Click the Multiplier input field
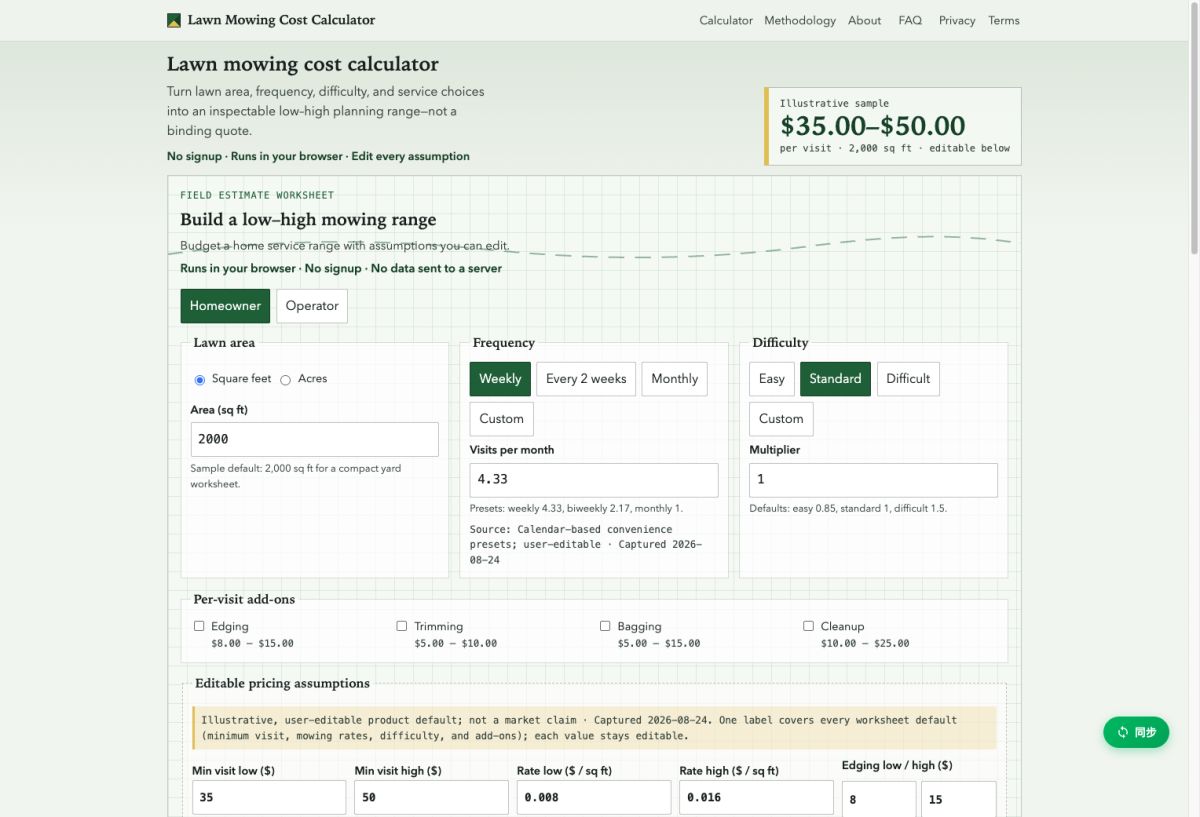This screenshot has height=817, width=1200. point(874,480)
